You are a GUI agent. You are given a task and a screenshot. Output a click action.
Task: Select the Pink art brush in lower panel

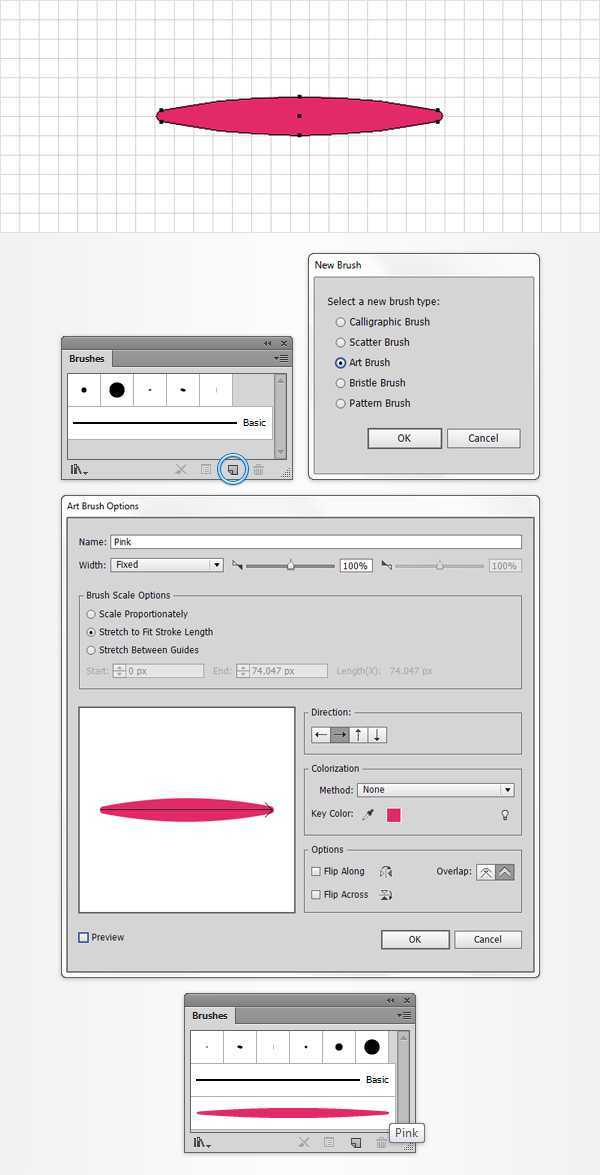292,1113
